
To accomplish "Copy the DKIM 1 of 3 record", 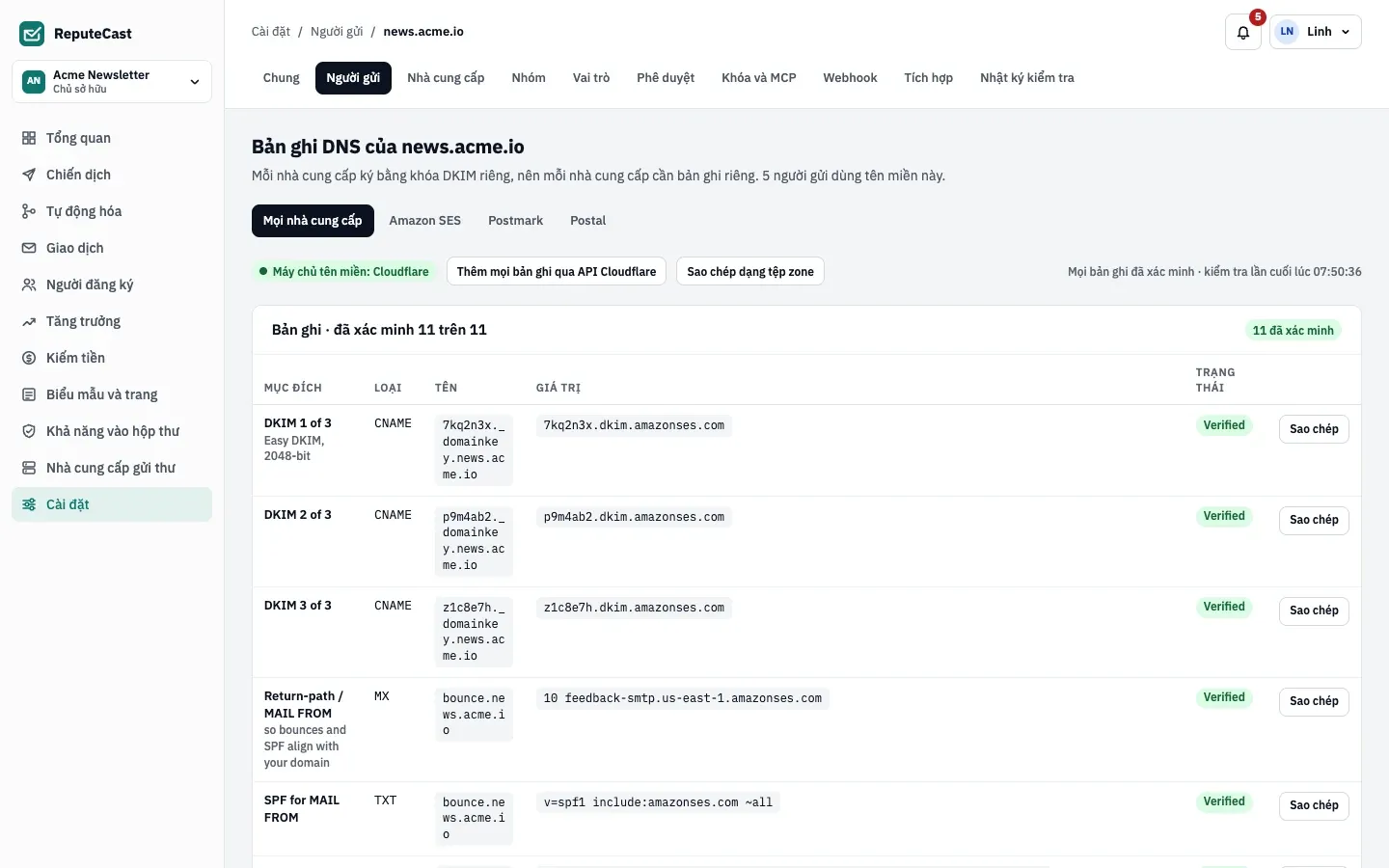I will [1314, 429].
